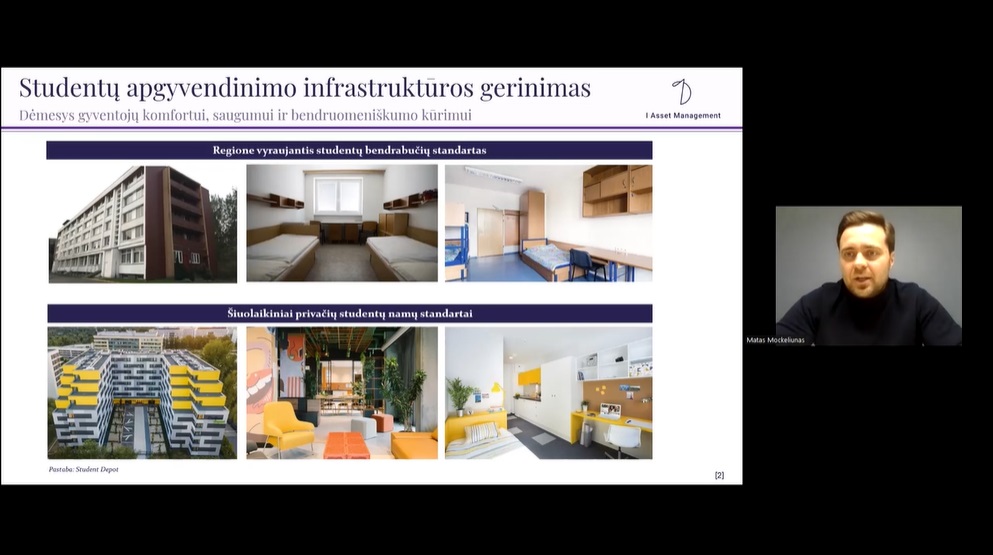Click the slide number [2] indicator

(719, 475)
